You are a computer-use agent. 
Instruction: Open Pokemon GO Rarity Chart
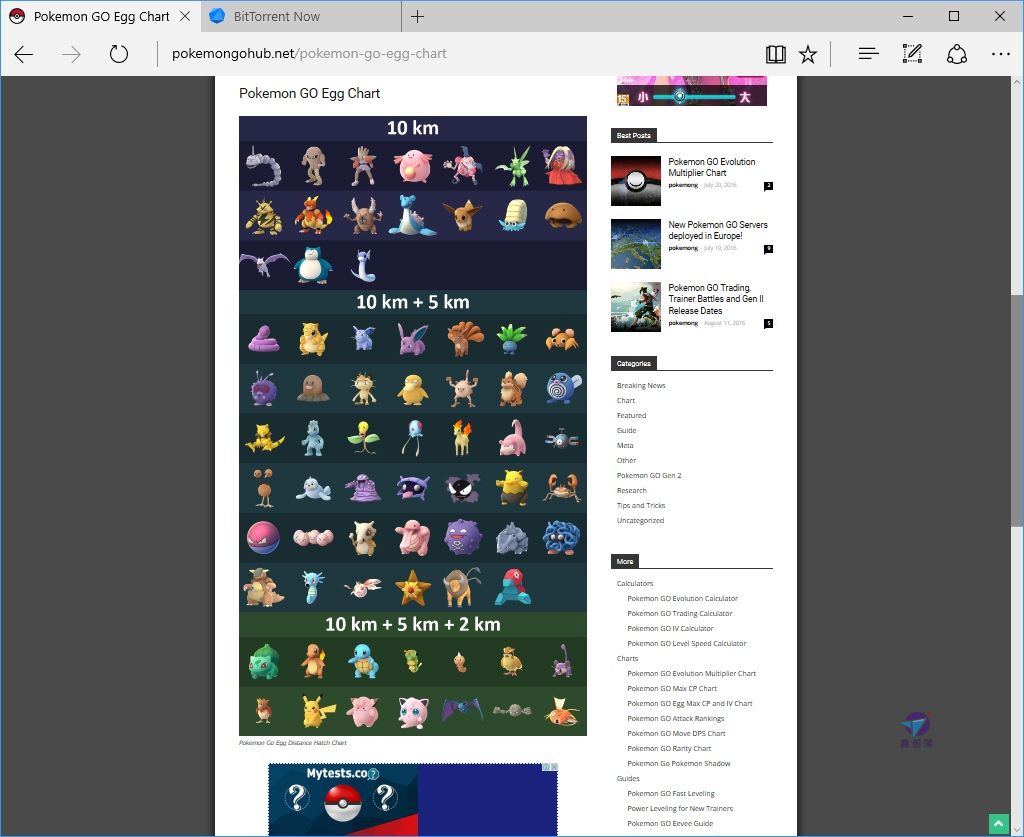(669, 748)
